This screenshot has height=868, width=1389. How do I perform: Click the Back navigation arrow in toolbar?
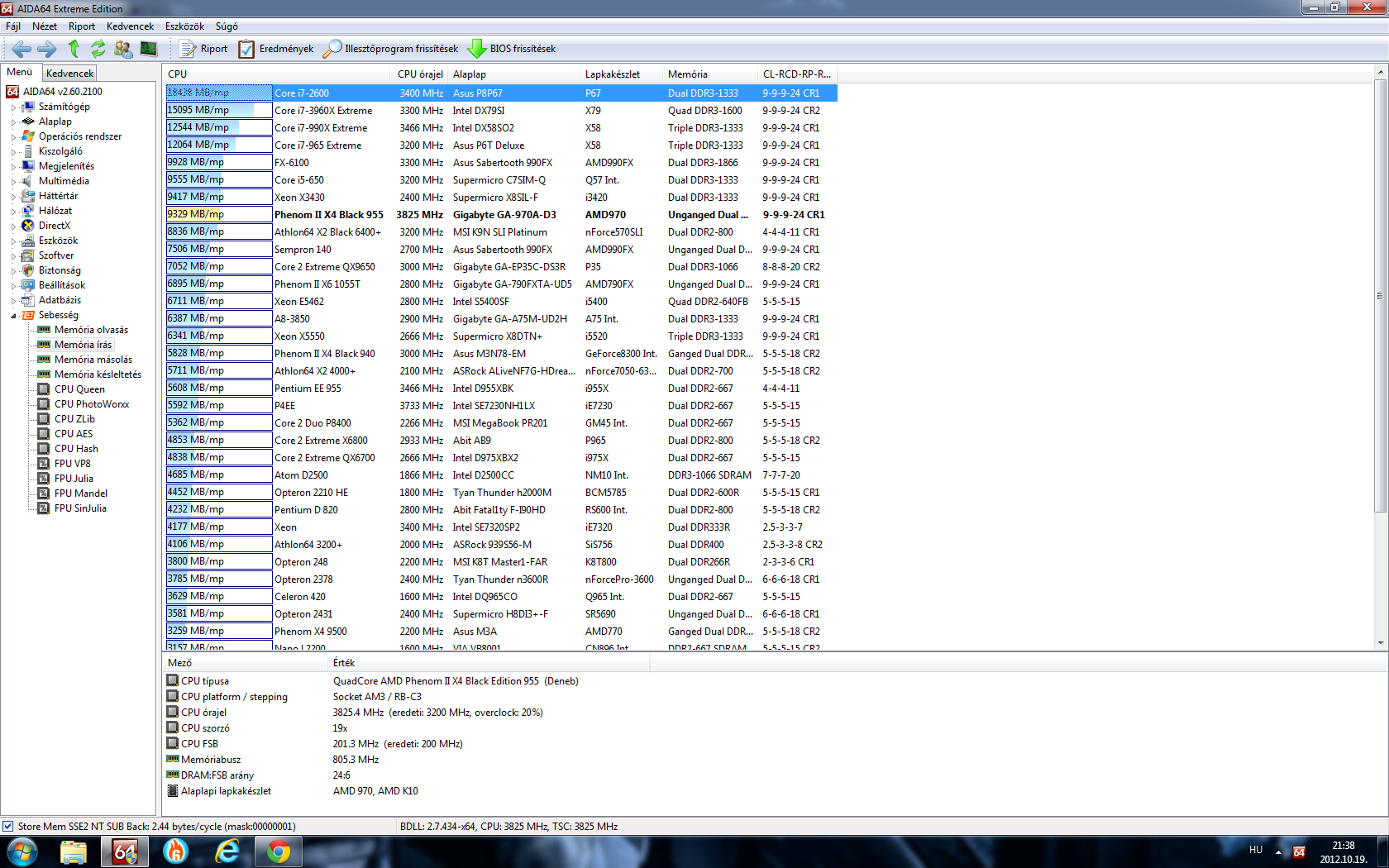pos(21,49)
